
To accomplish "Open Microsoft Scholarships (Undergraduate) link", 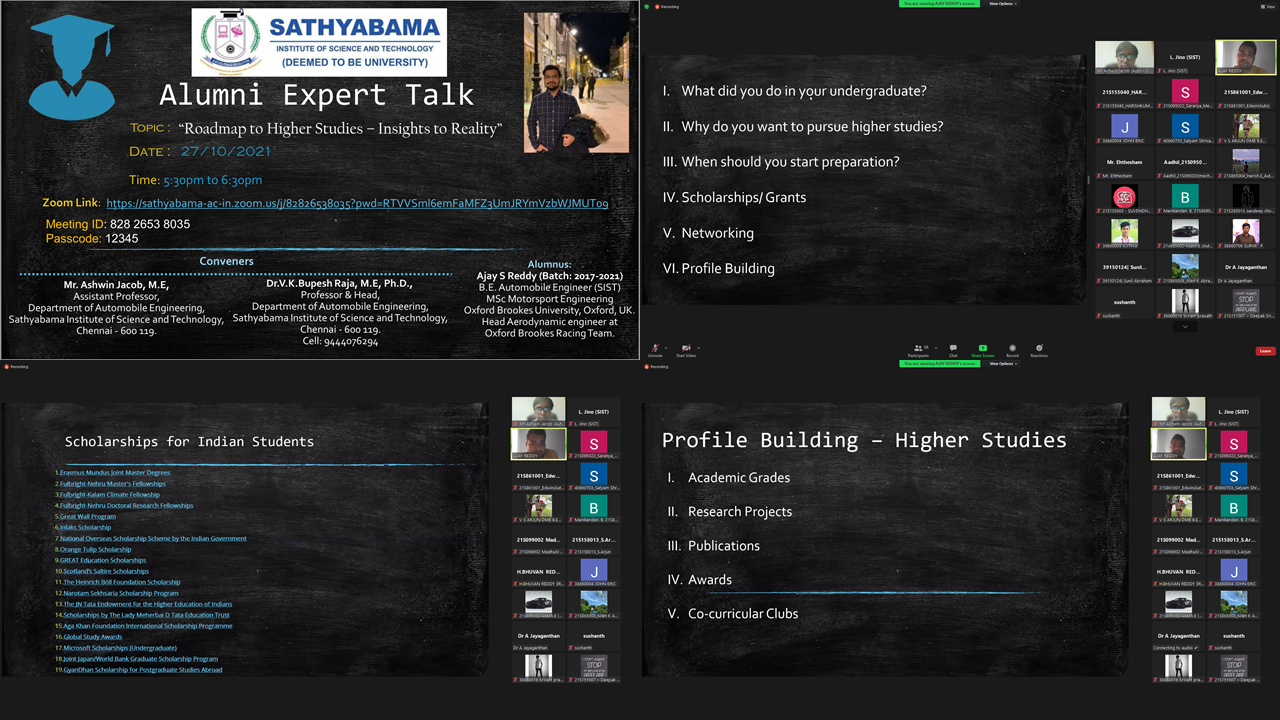I will (x=119, y=648).
